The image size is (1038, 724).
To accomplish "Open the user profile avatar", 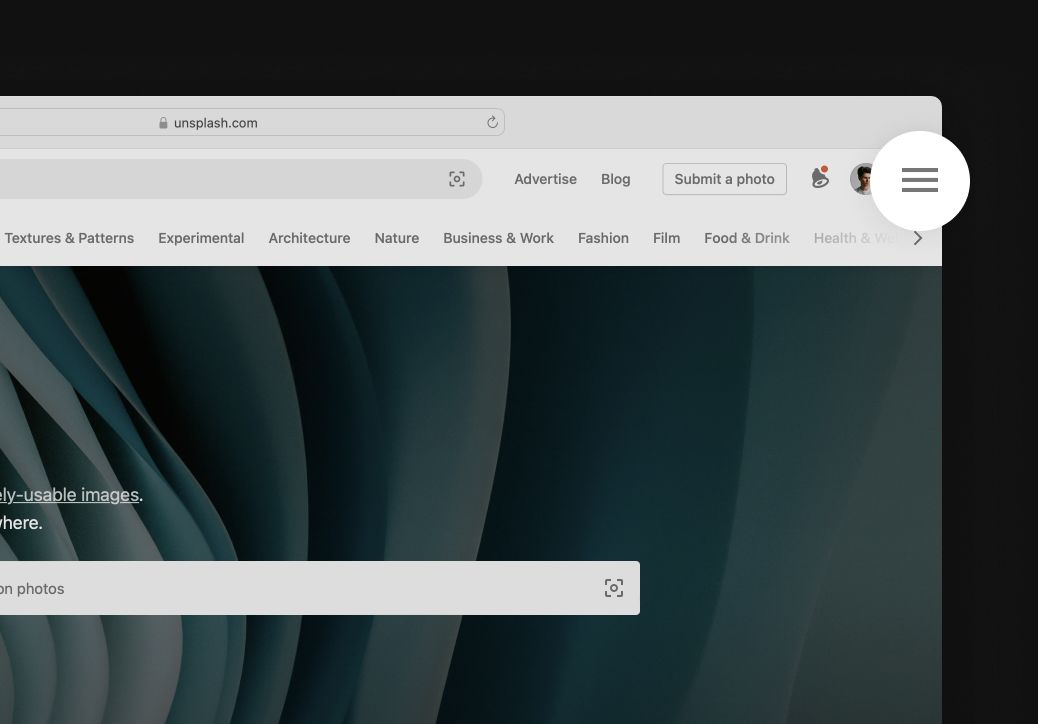I will tap(863, 179).
